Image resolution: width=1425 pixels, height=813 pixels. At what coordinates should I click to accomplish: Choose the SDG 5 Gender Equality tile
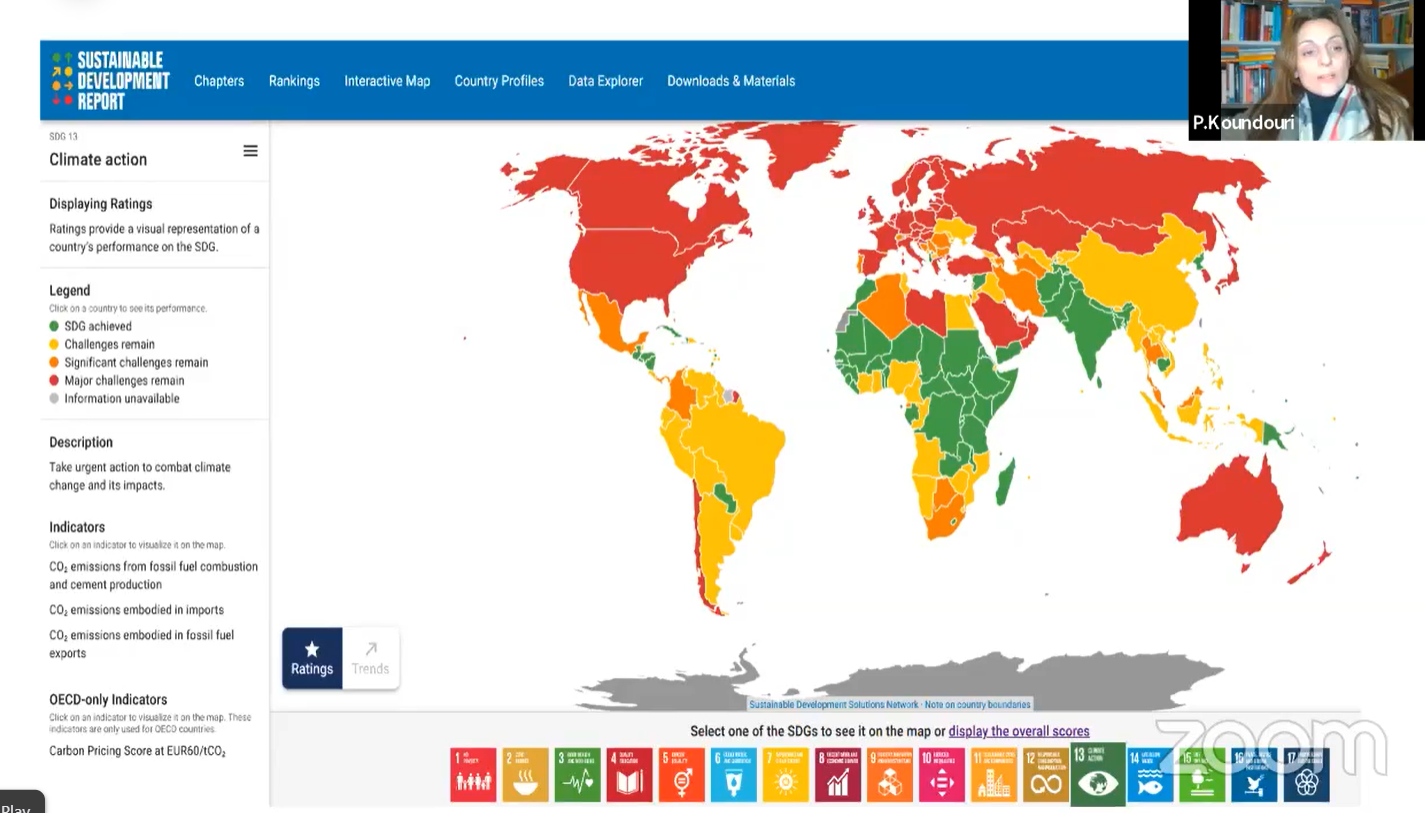tap(681, 774)
